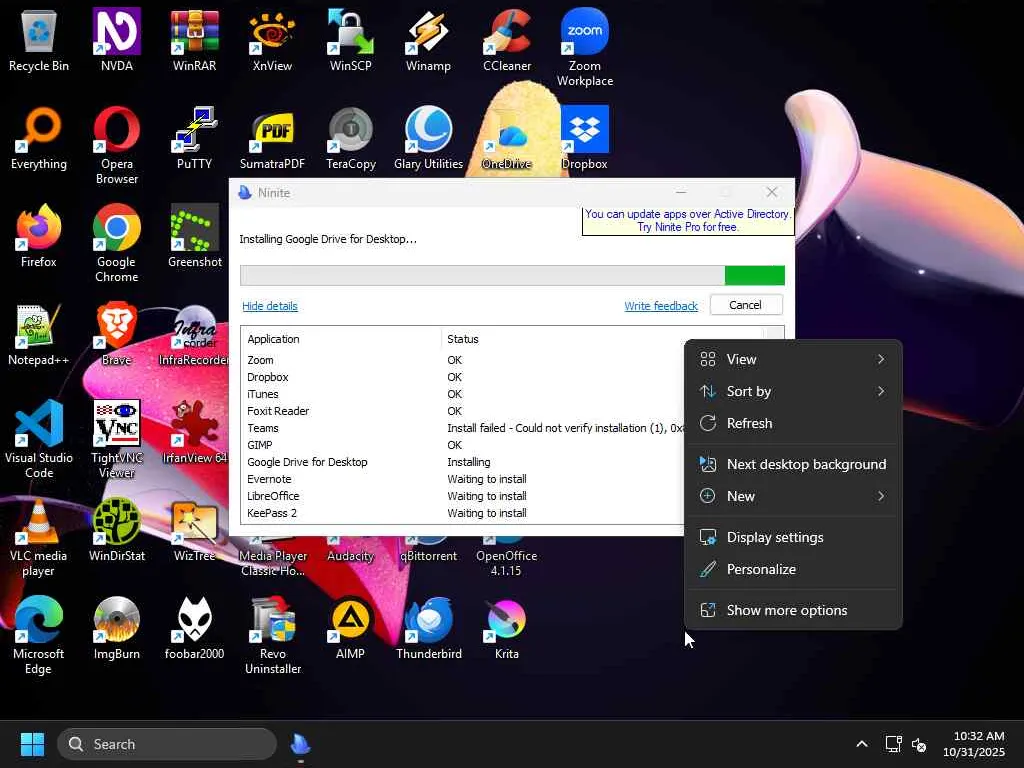Viewport: 1024px width, 768px height.
Task: Open the Write feedback link
Action: click(x=661, y=306)
